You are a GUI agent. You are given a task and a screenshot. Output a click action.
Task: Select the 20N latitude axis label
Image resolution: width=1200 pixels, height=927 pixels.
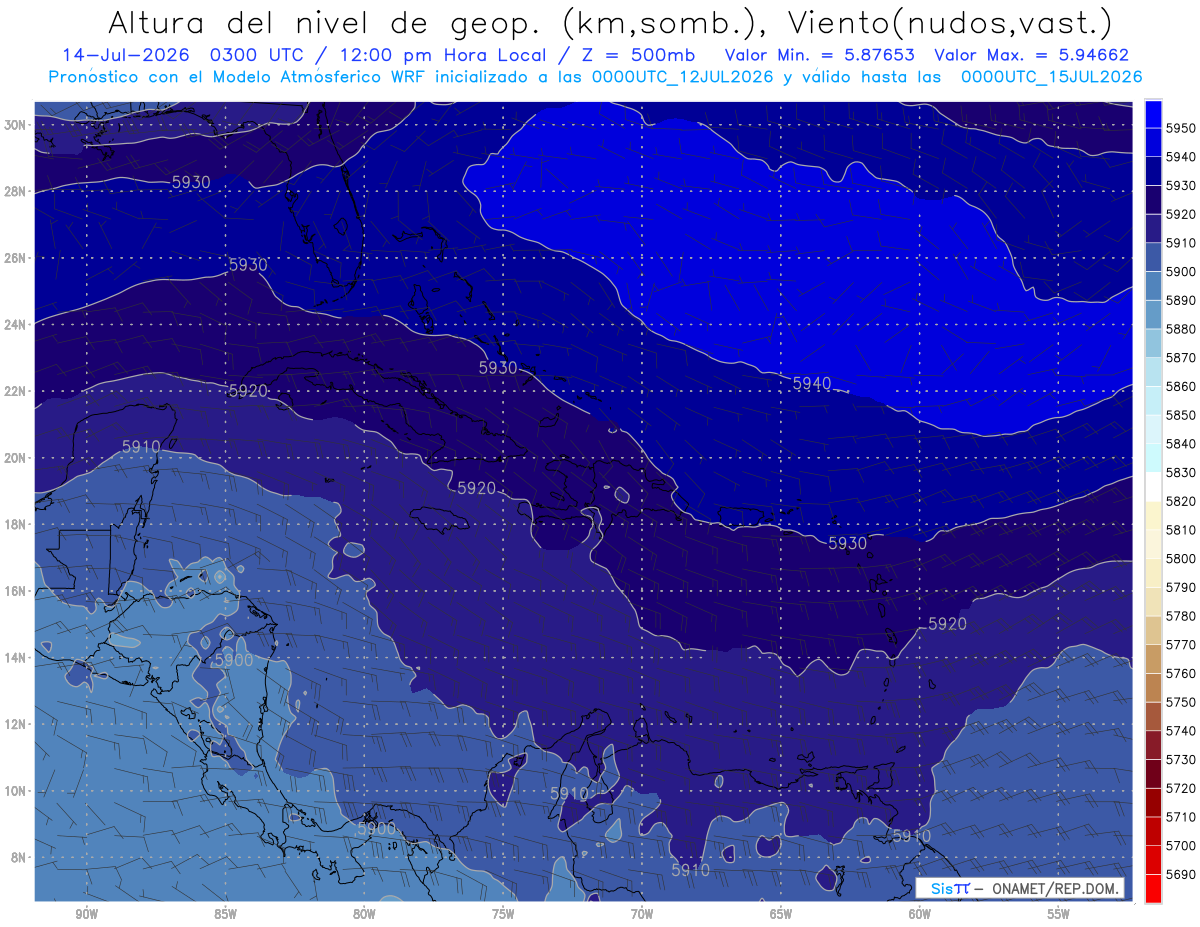coord(14,458)
